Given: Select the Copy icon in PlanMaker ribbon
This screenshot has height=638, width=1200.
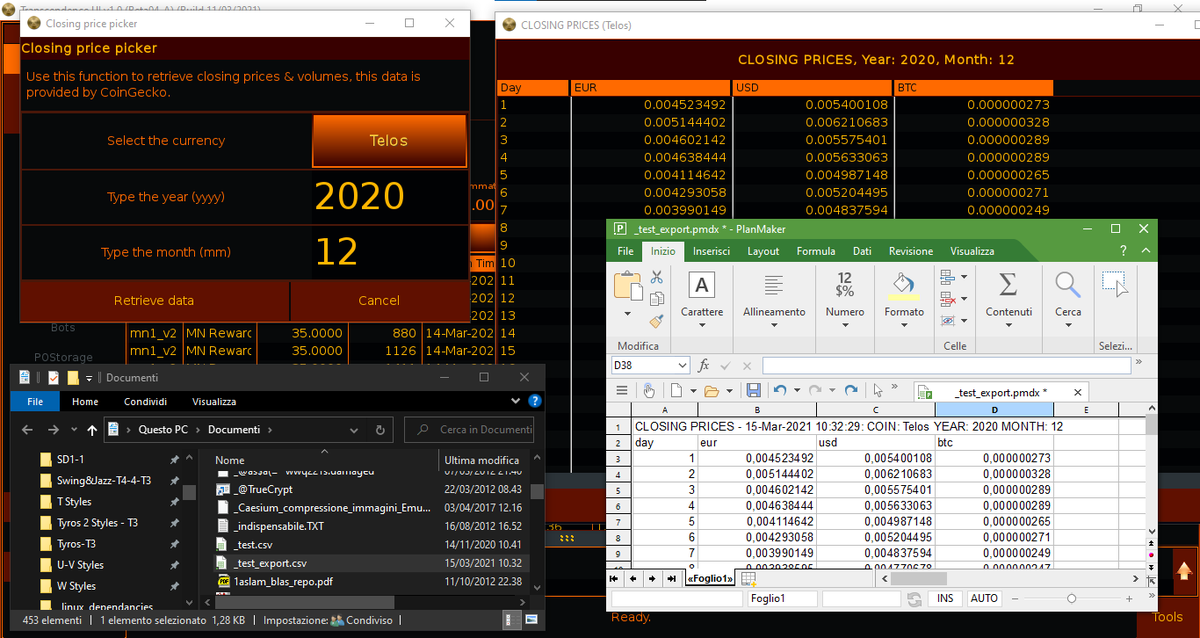Looking at the screenshot, I should click(x=657, y=300).
